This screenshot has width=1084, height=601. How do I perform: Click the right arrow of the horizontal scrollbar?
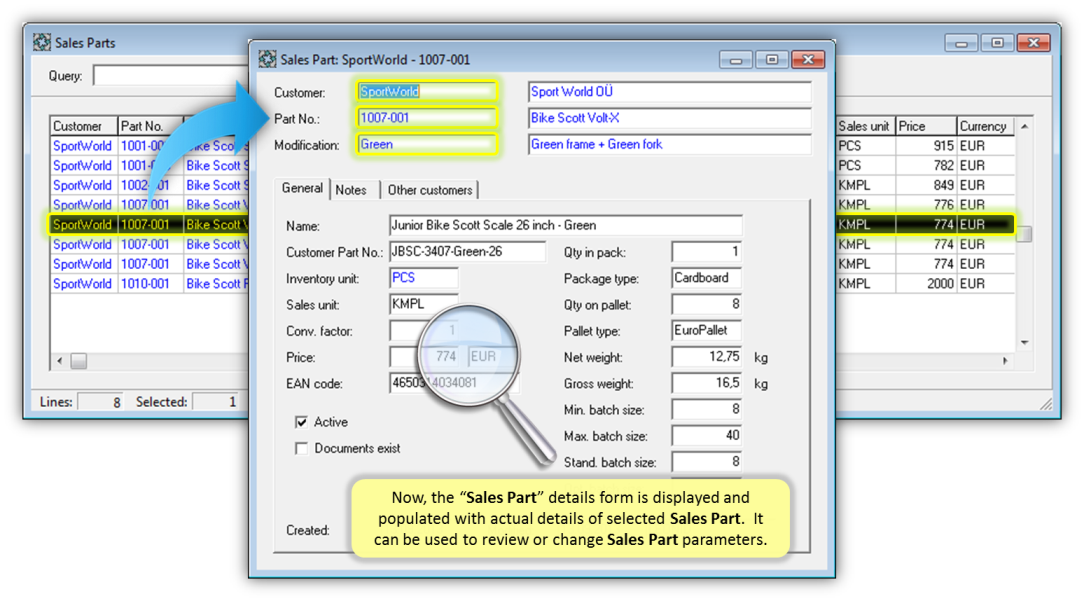(x=1005, y=360)
